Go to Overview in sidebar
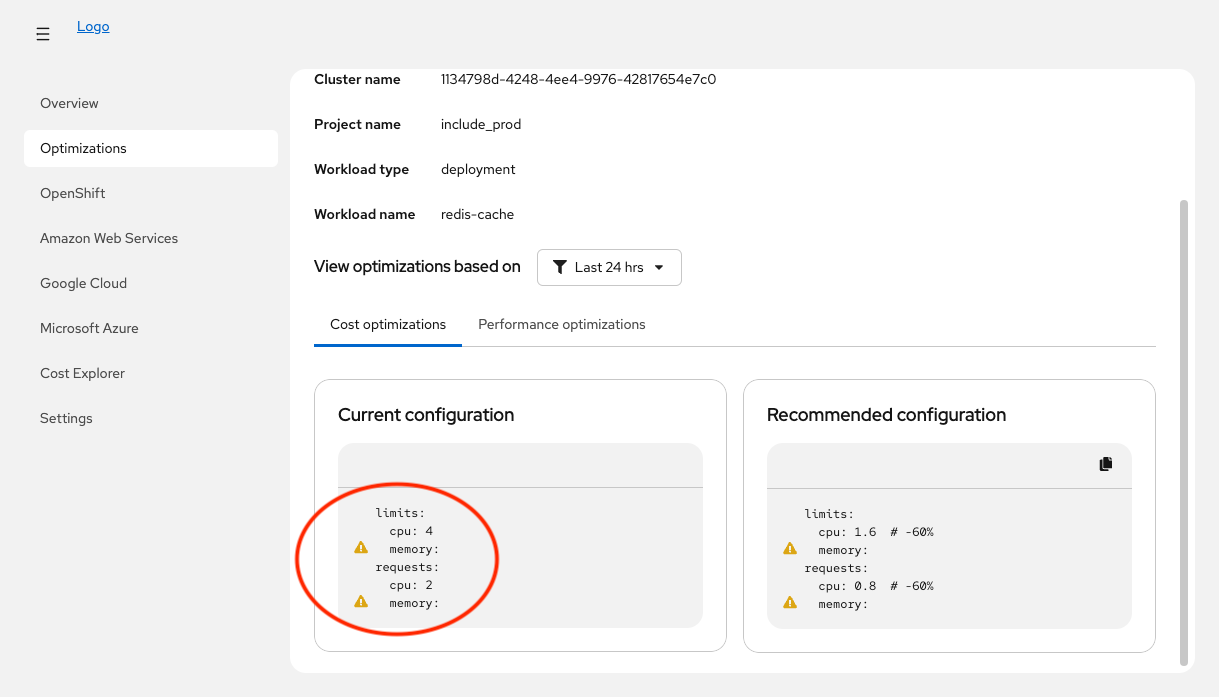The width and height of the screenshot is (1219, 697). (x=69, y=103)
